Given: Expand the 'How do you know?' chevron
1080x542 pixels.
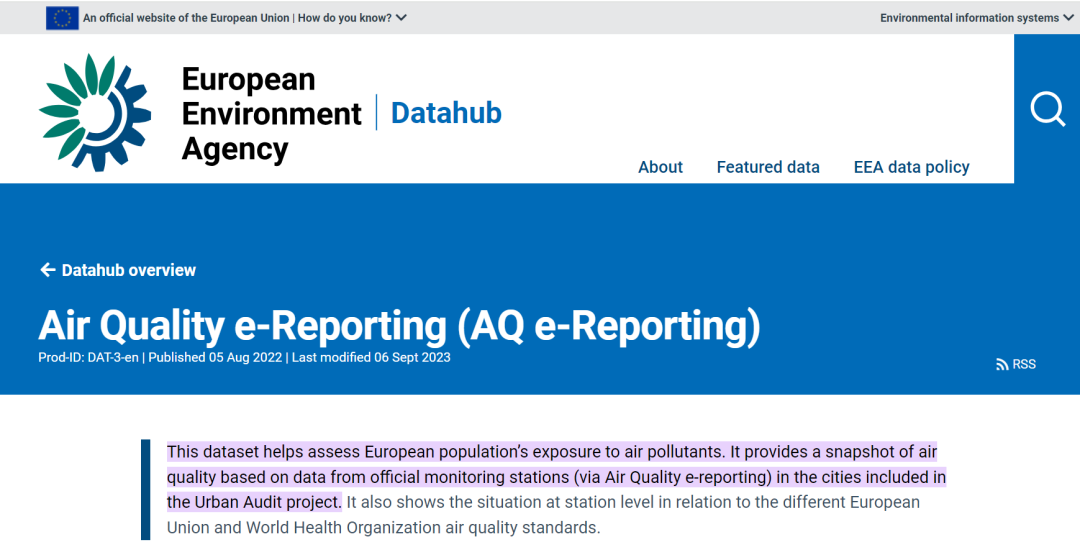Looking at the screenshot, I should point(402,18).
